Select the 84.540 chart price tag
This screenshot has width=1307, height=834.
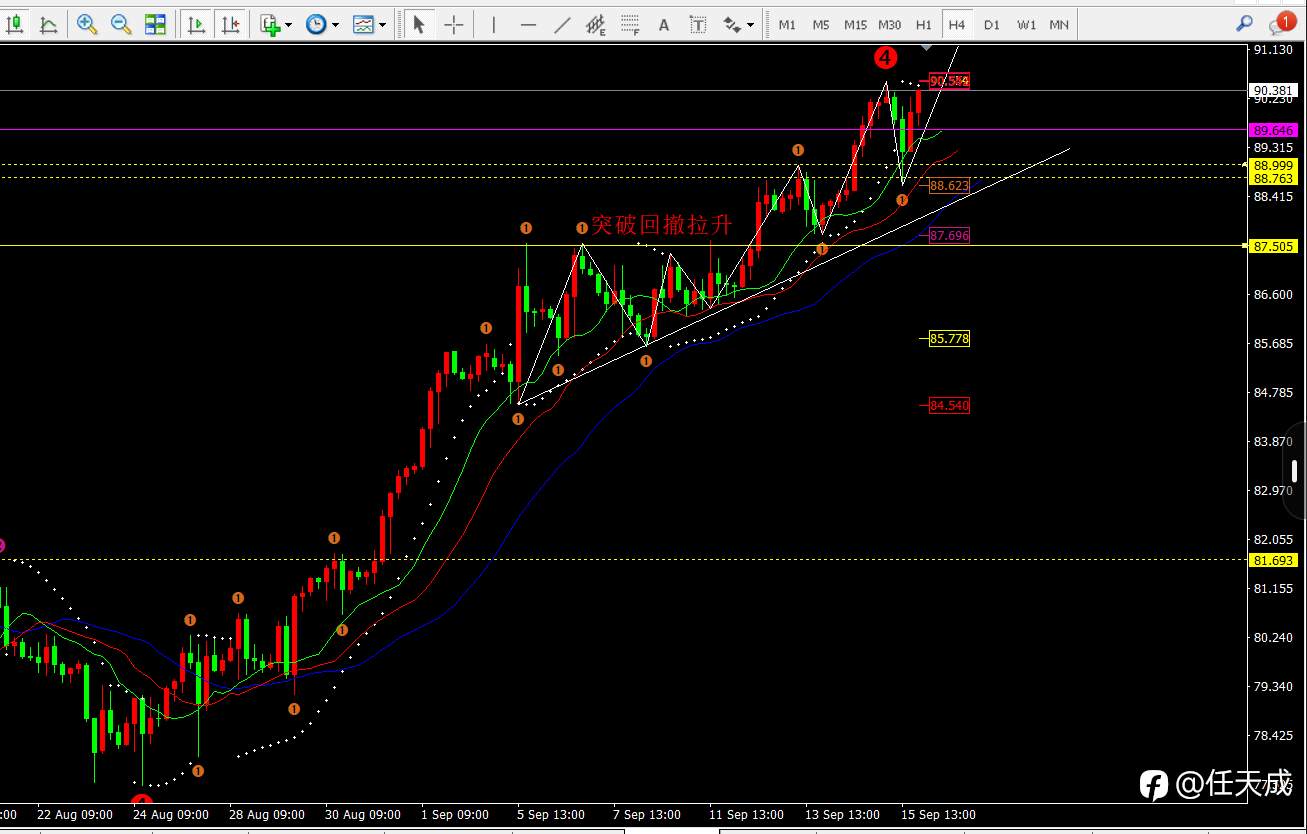pyautogui.click(x=949, y=406)
